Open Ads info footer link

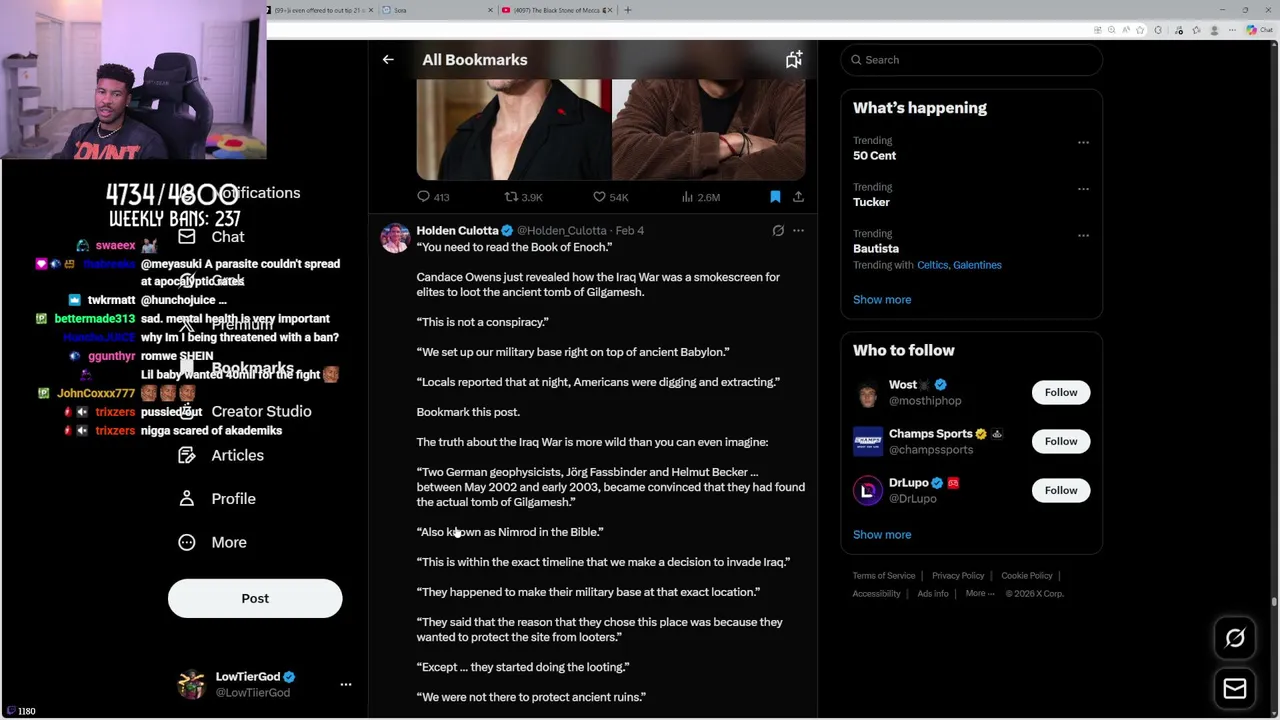coord(933,594)
